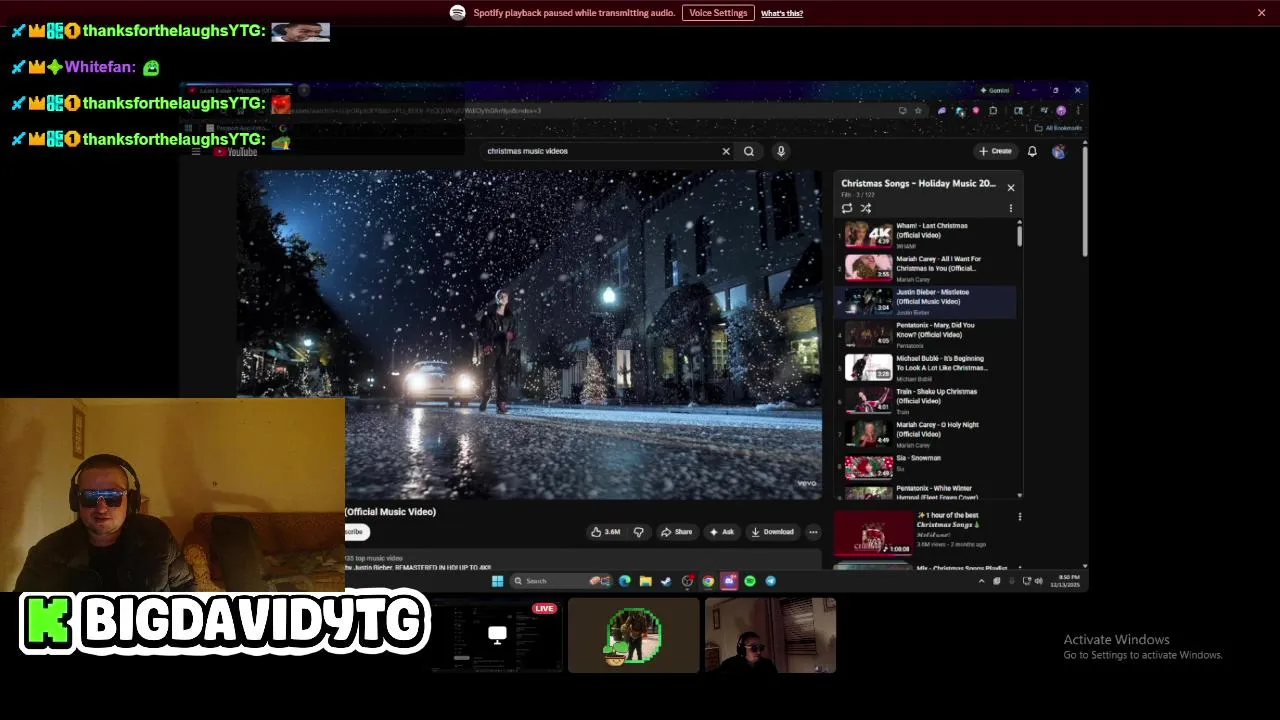Open Microsoft Edge from taskbar
The image size is (1280, 720).
coord(625,581)
